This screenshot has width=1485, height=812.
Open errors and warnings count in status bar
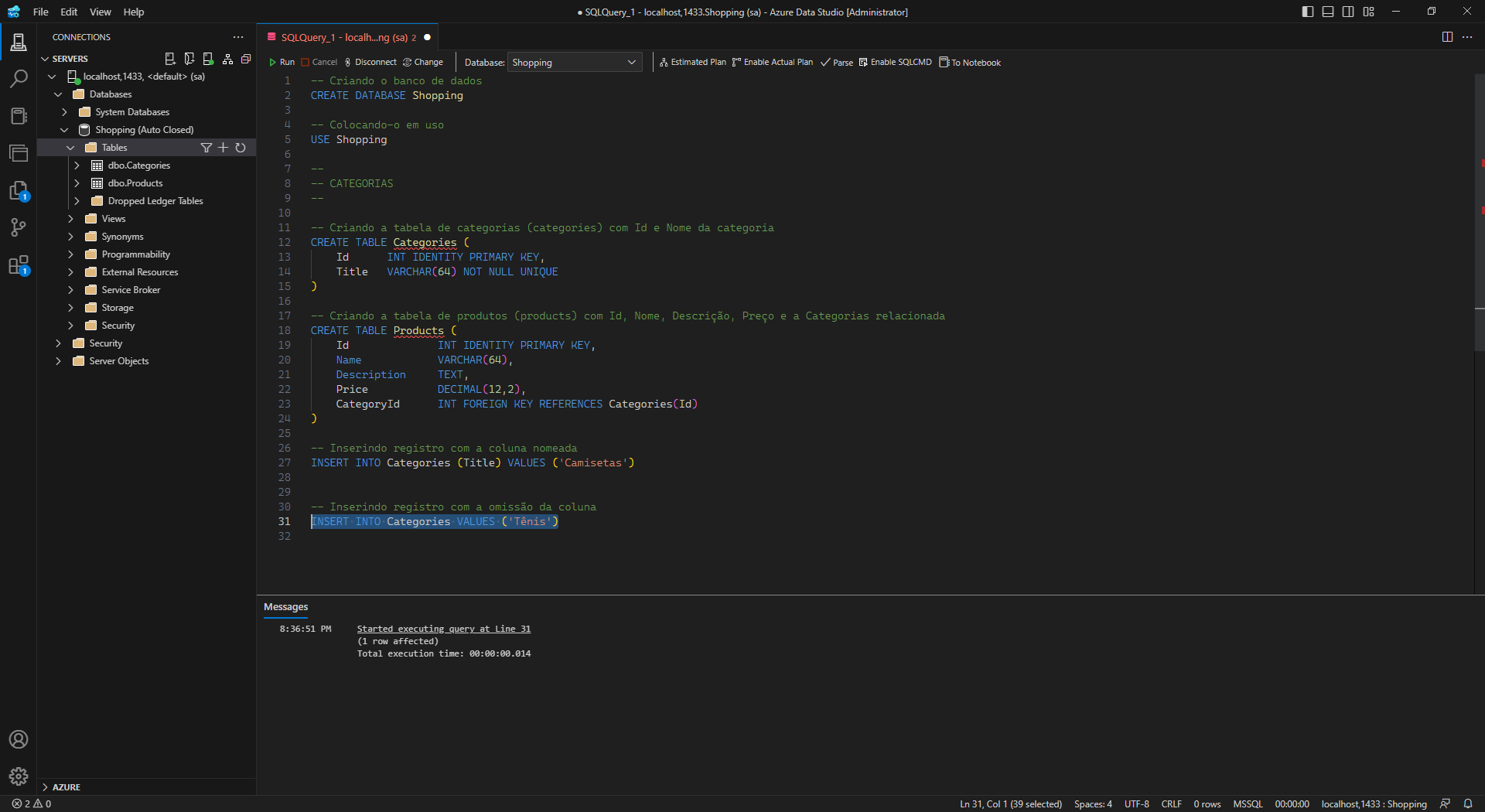click(x=32, y=804)
